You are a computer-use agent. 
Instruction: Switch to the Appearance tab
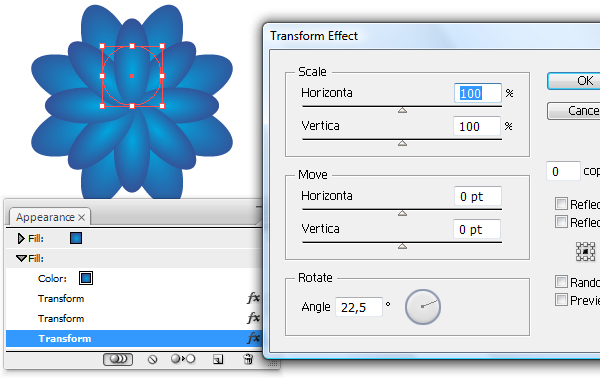[45, 217]
